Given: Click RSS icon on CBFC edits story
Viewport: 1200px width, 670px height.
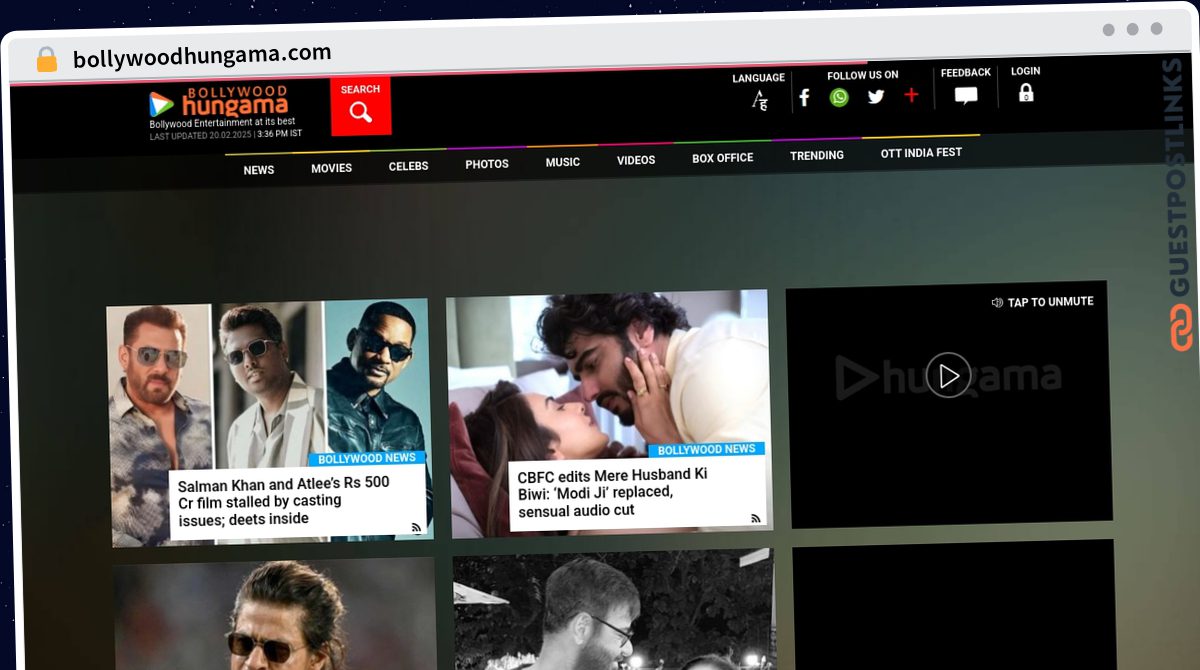Looking at the screenshot, I should (x=756, y=518).
